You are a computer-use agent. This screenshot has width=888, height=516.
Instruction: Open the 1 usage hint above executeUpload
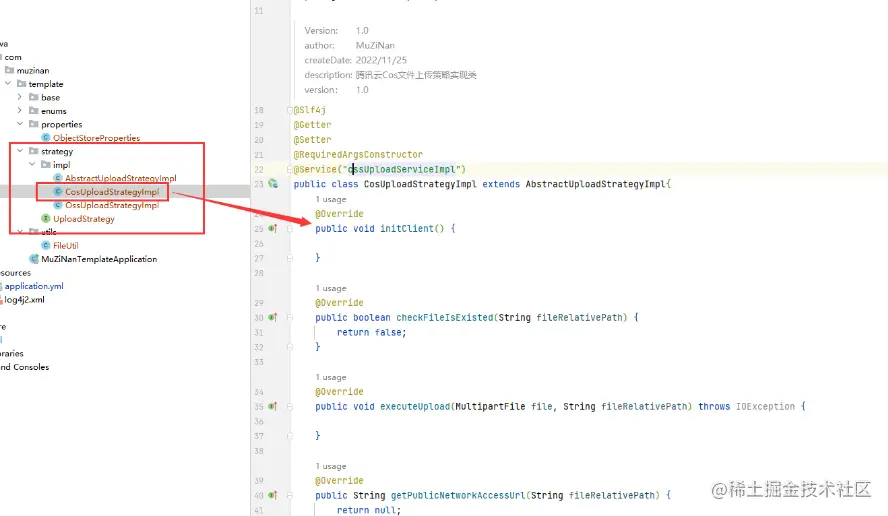331,377
